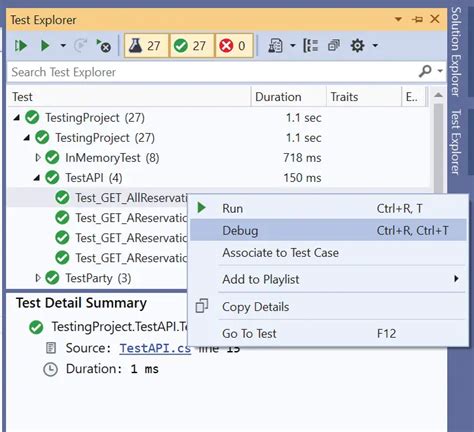474x432 pixels.
Task: Open Test Explorer settings gear
Action: 357,46
